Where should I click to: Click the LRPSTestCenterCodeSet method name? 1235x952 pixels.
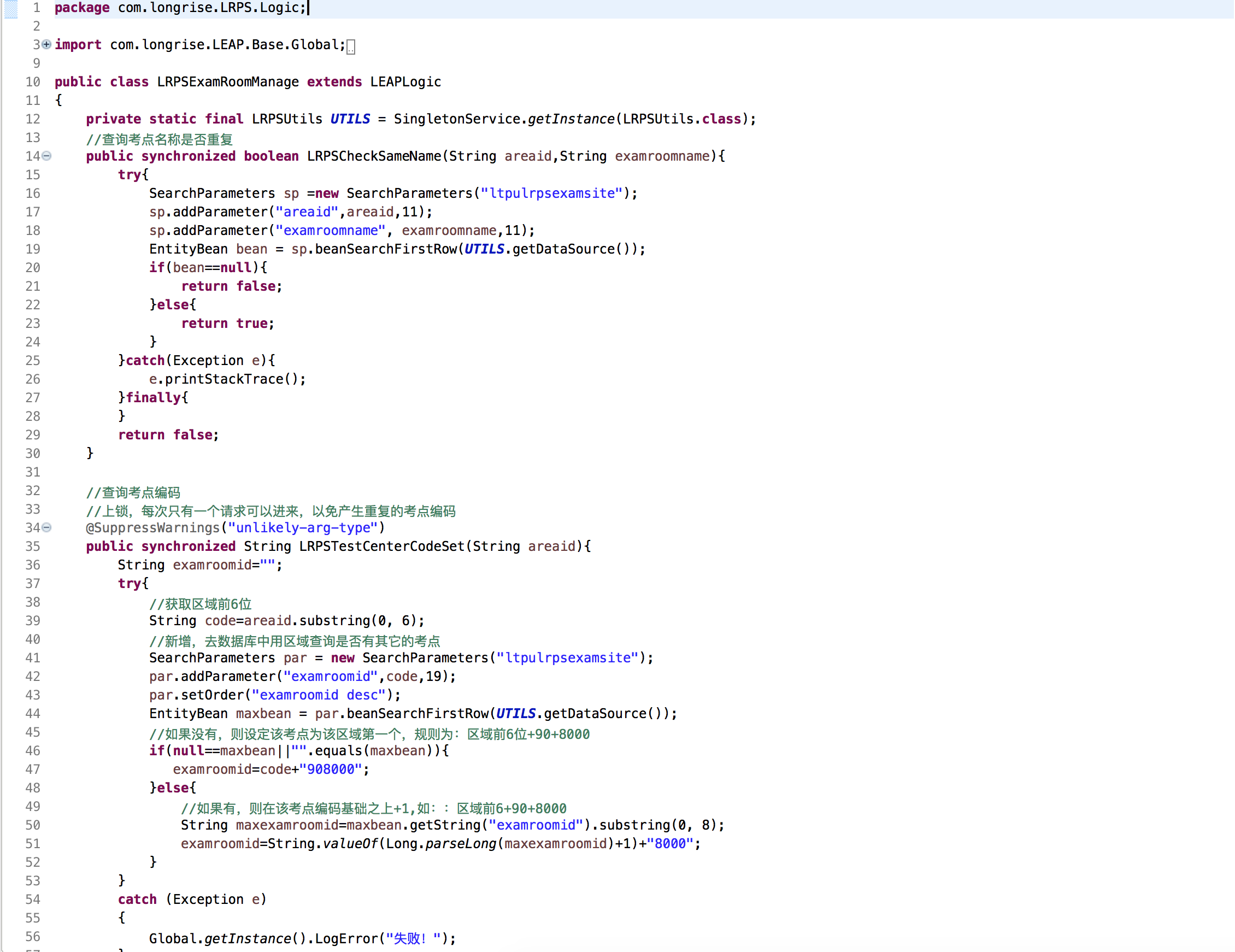click(381, 546)
